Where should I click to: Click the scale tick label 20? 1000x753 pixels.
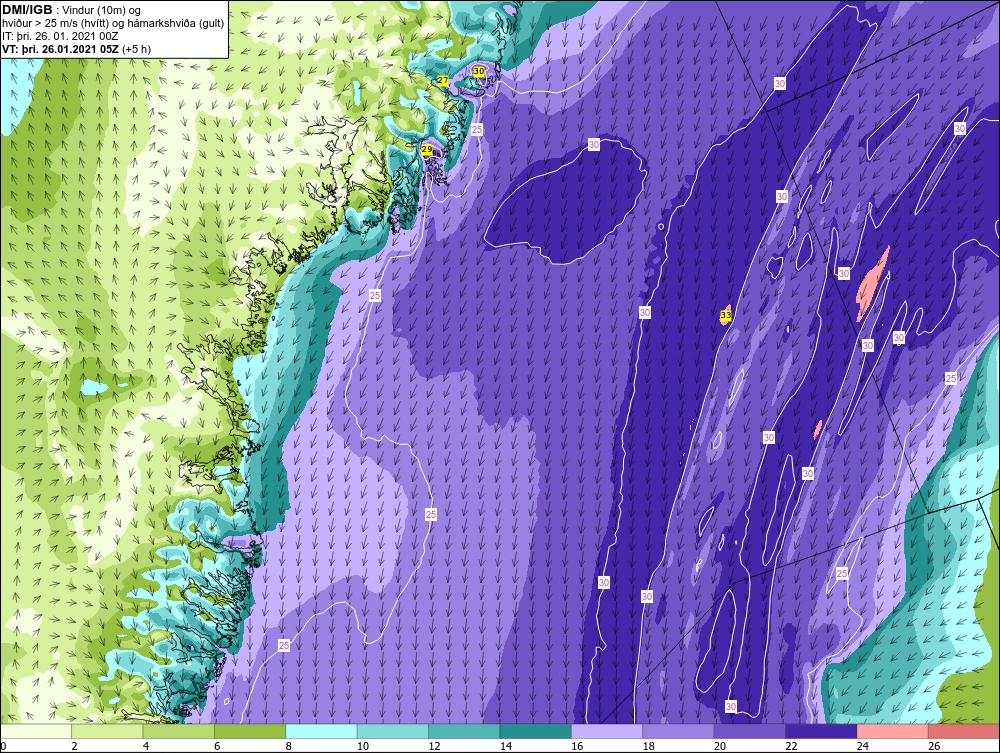point(720,746)
